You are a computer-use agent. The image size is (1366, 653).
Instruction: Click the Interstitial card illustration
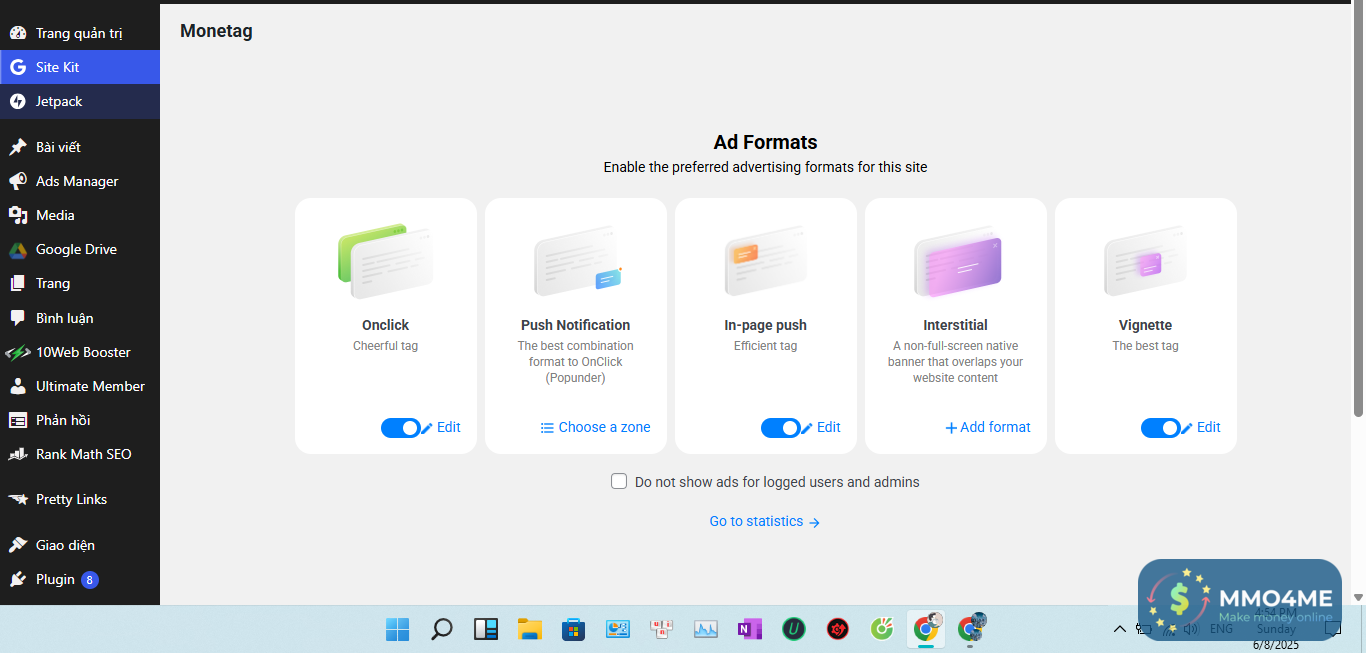pos(957,262)
